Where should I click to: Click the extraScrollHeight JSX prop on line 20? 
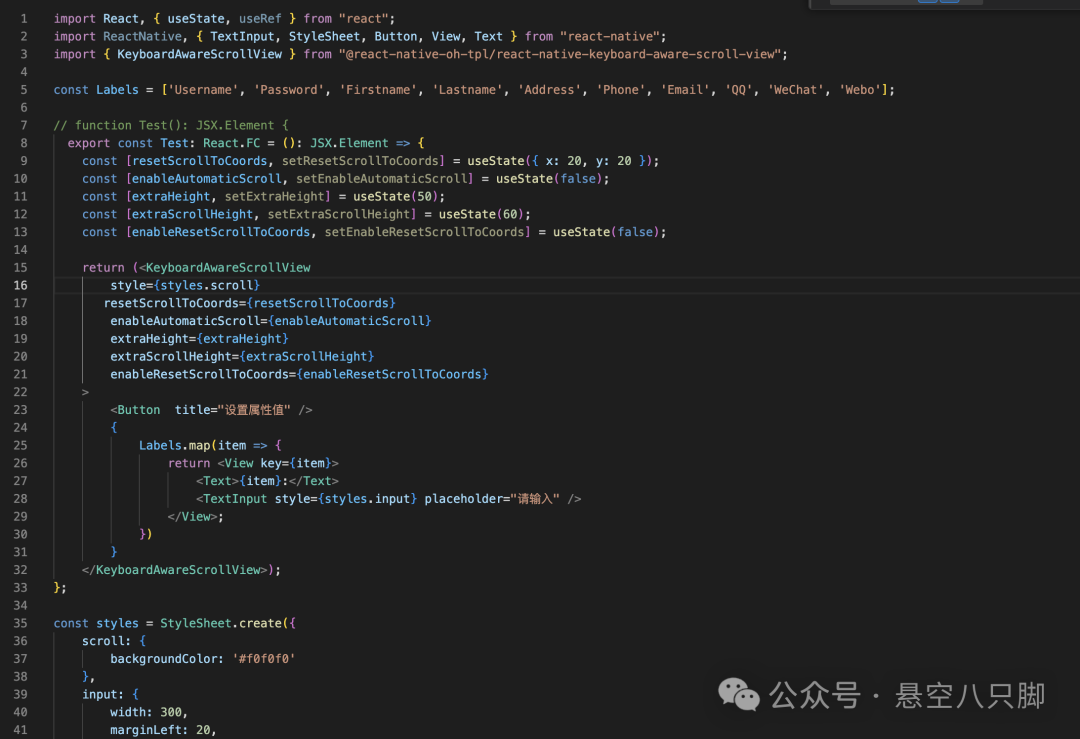tap(242, 357)
